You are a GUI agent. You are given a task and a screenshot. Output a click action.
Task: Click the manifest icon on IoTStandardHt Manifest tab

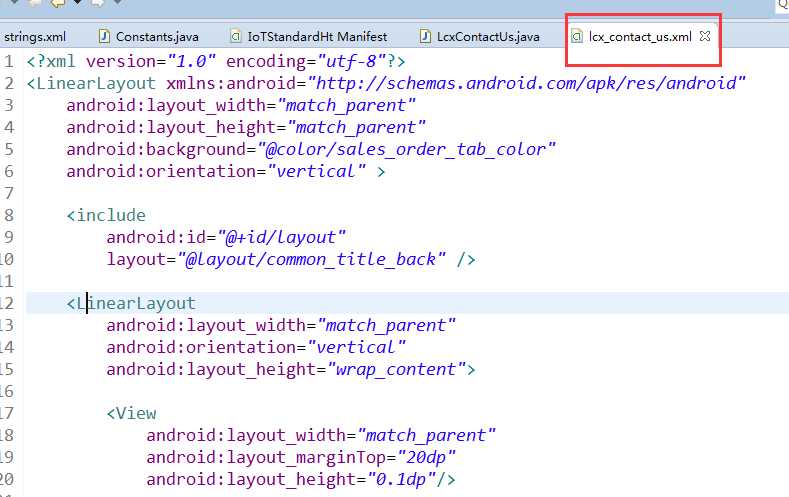point(235,36)
